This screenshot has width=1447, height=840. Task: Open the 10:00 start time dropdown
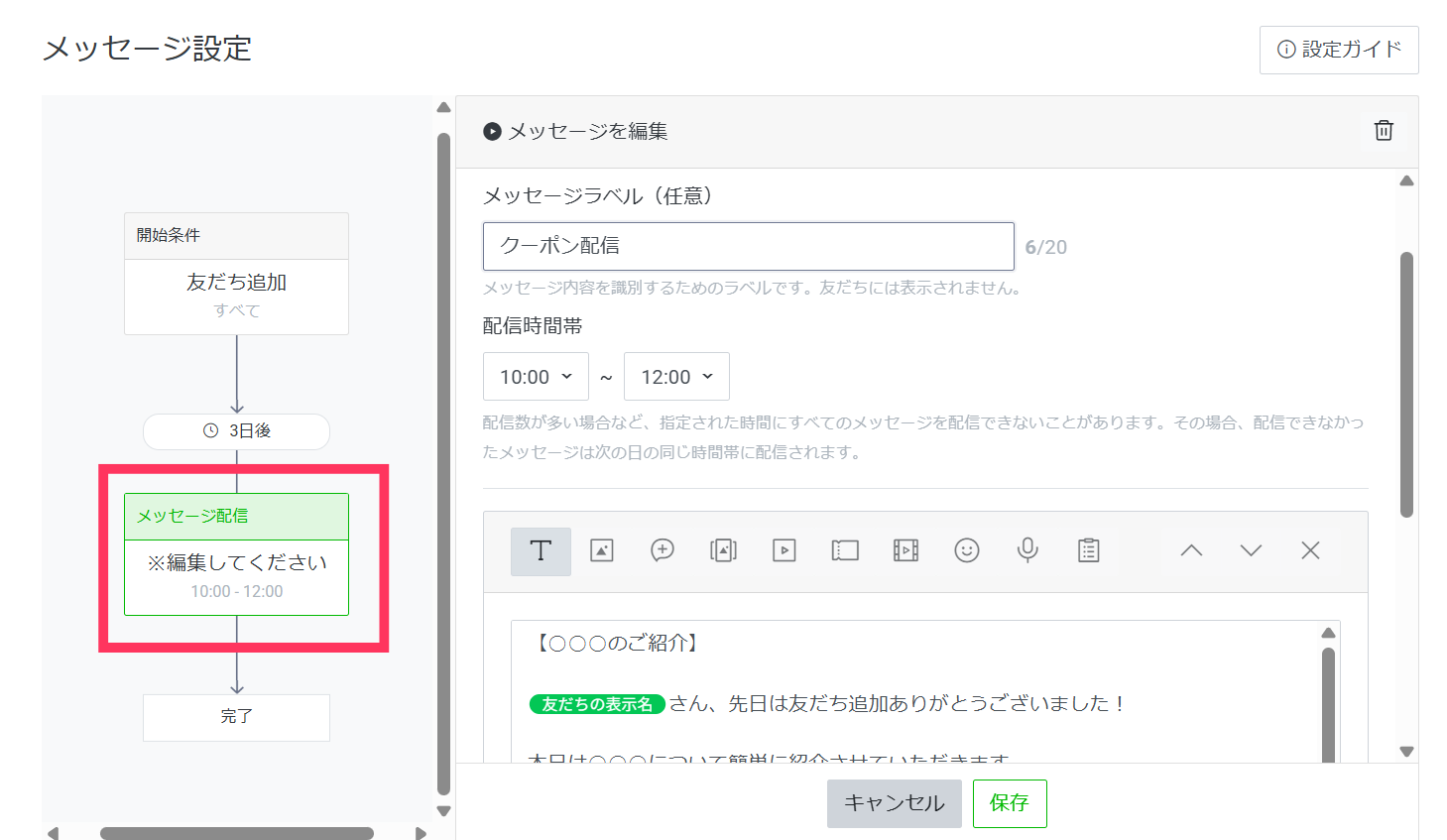(536, 377)
